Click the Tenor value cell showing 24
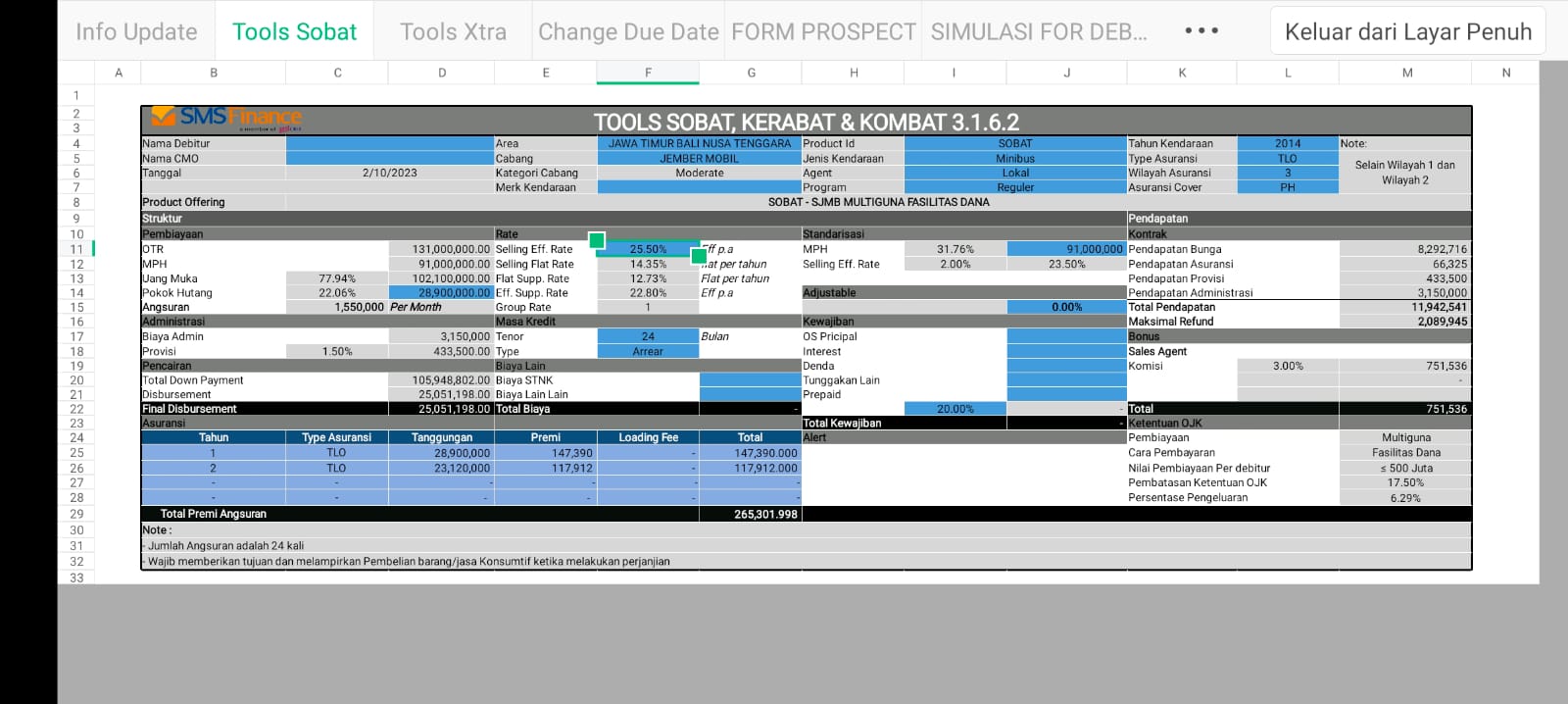Image resolution: width=1568 pixels, height=704 pixels. [x=648, y=336]
